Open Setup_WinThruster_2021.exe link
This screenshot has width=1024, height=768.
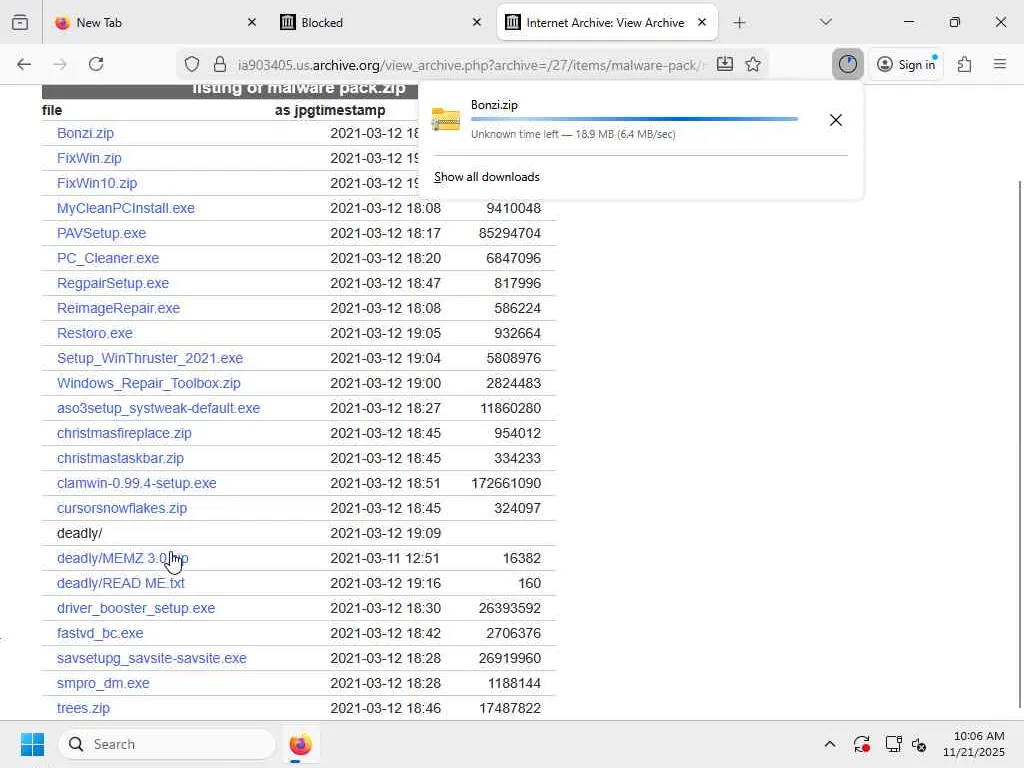[x=150, y=358]
